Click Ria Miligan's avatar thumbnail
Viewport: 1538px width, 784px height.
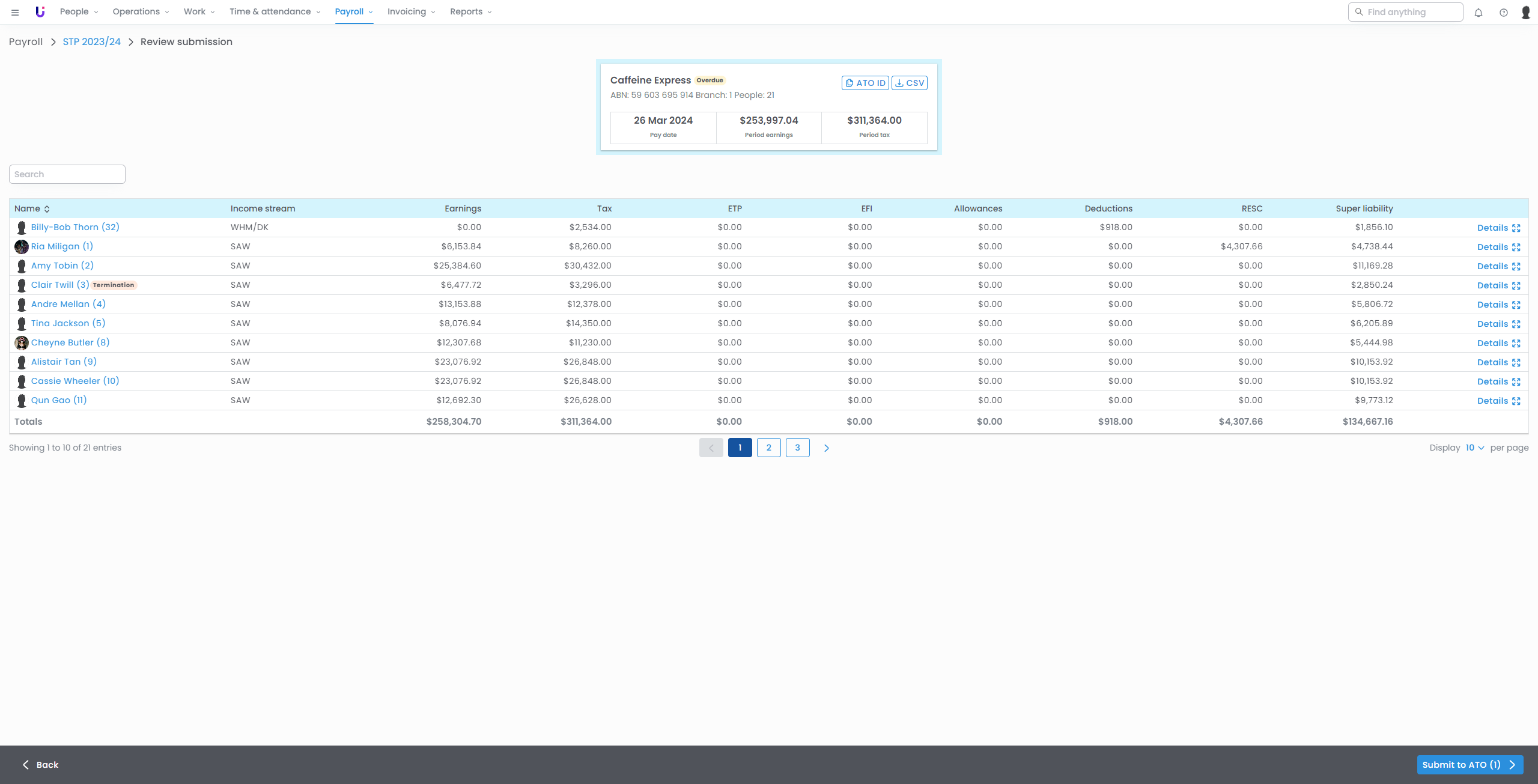pyautogui.click(x=21, y=246)
